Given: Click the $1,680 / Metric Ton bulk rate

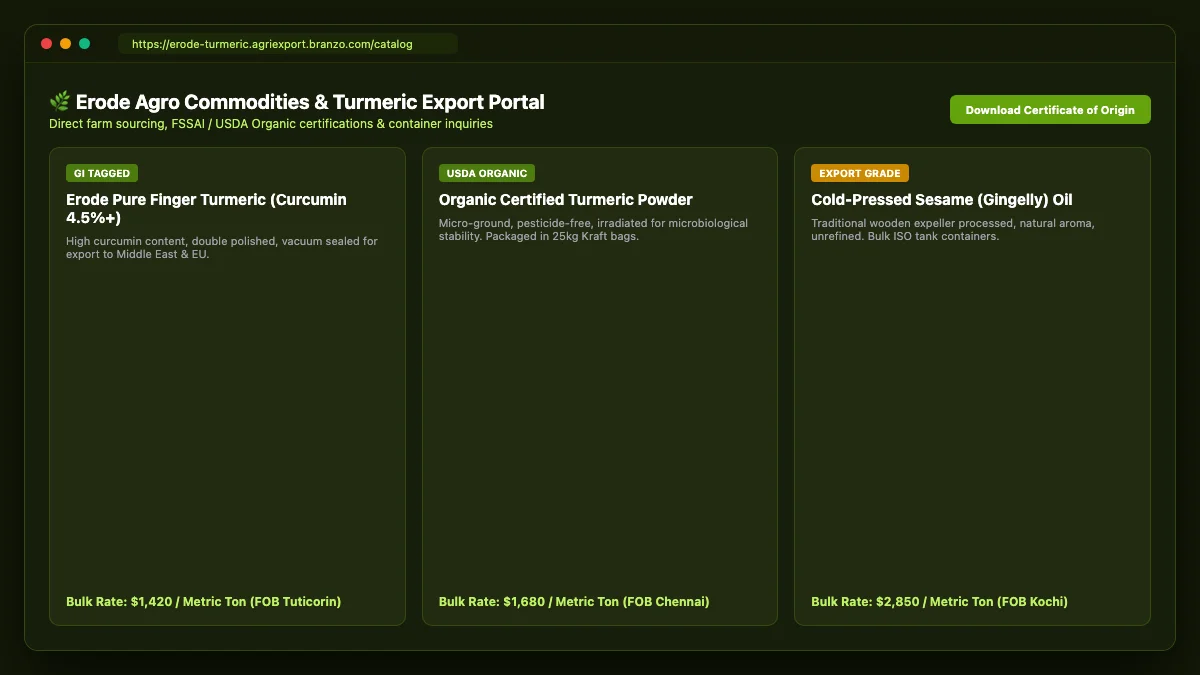Looking at the screenshot, I should [x=574, y=602].
